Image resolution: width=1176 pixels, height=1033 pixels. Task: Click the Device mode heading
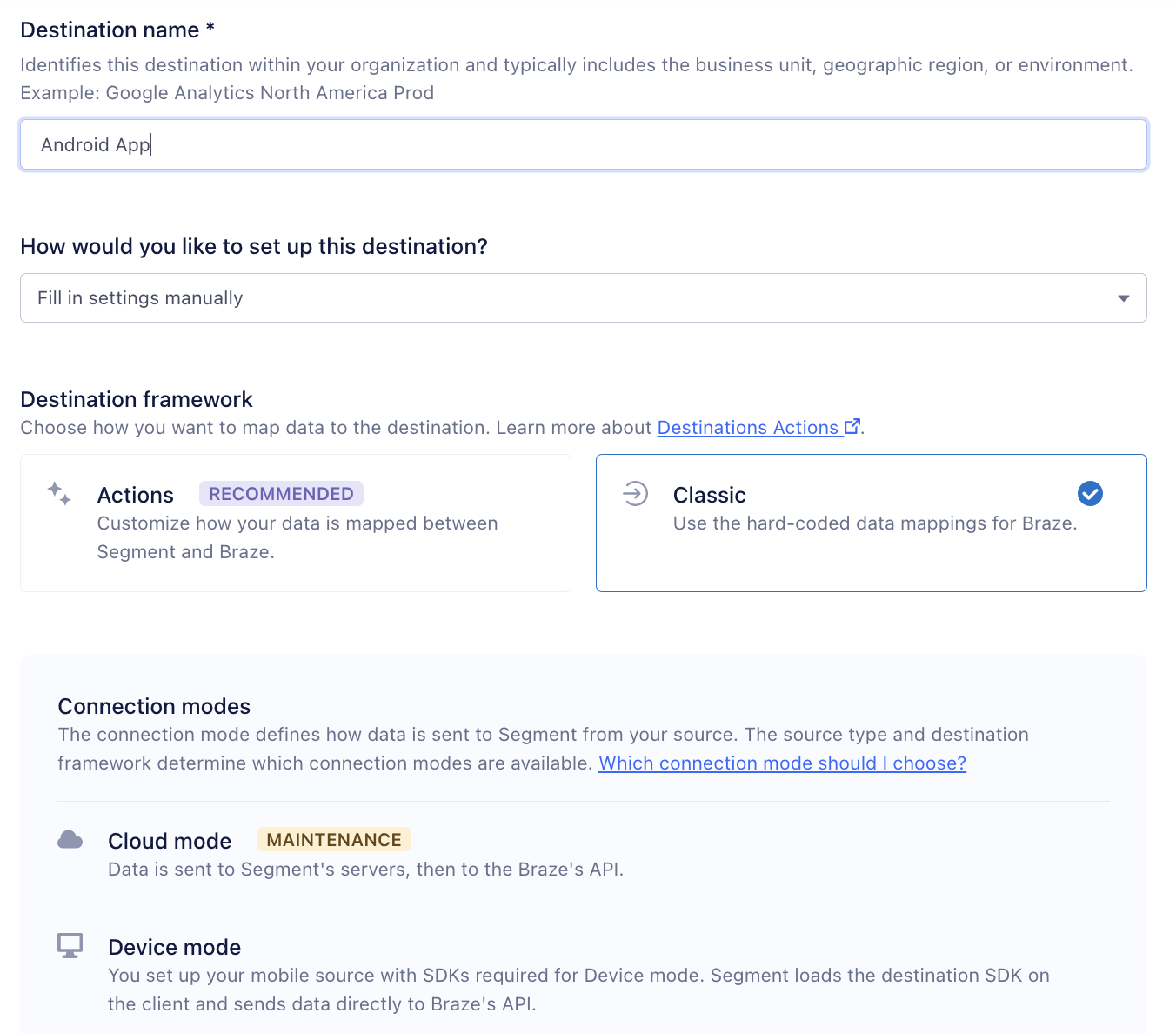coord(175,947)
